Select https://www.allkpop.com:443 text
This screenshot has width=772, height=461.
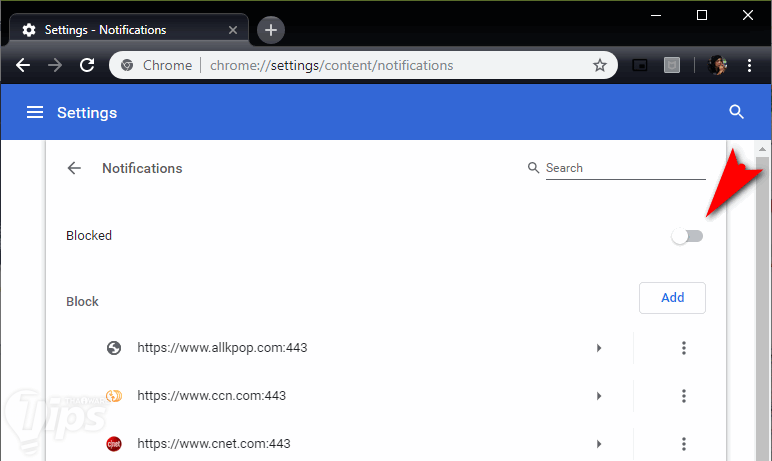click(222, 348)
